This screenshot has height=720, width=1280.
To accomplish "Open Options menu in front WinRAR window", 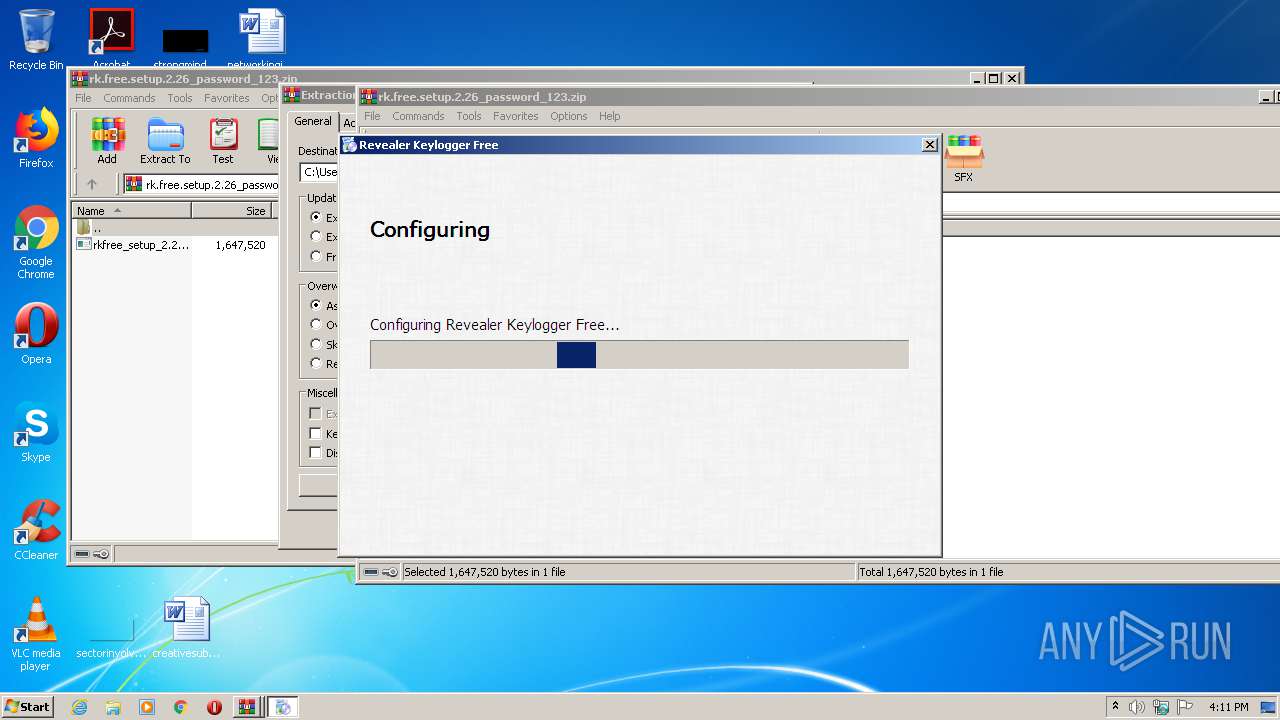I will 568,116.
